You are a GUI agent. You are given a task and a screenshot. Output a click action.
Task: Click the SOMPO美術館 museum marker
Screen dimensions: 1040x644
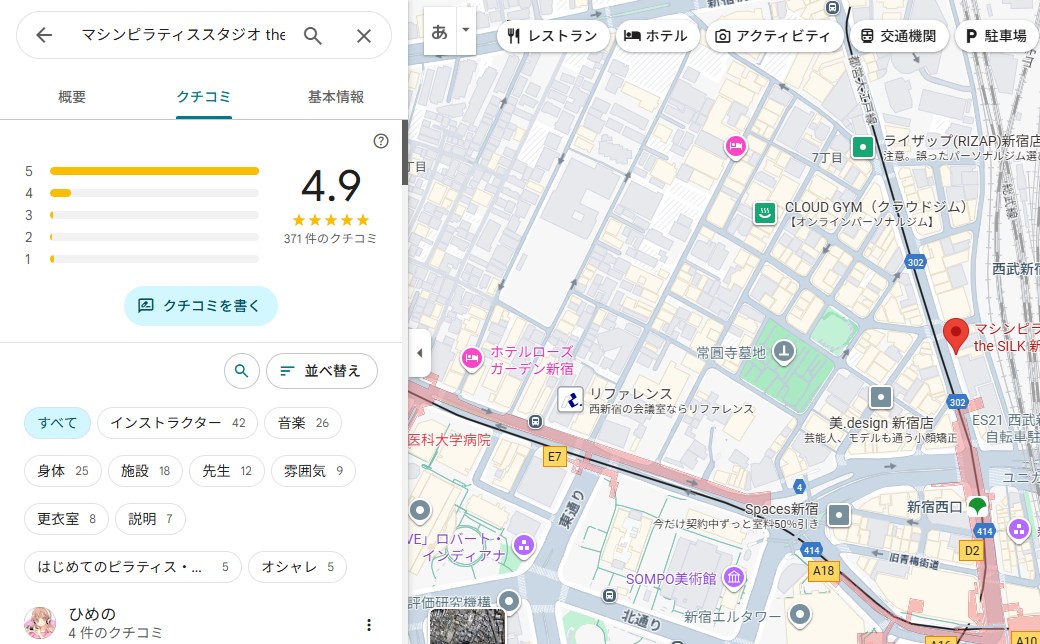735,578
